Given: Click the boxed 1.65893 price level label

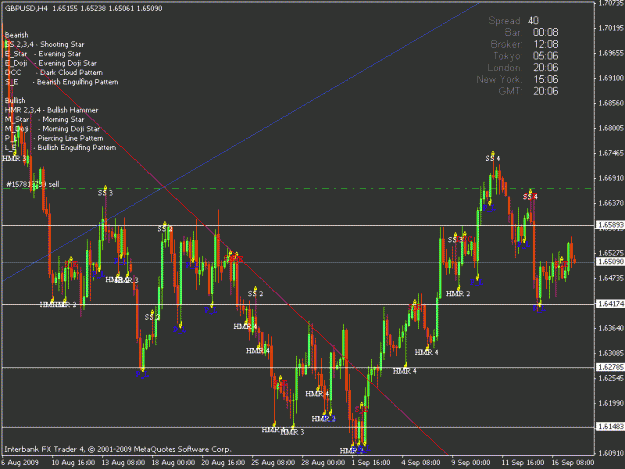Looking at the screenshot, I should click(610, 225).
